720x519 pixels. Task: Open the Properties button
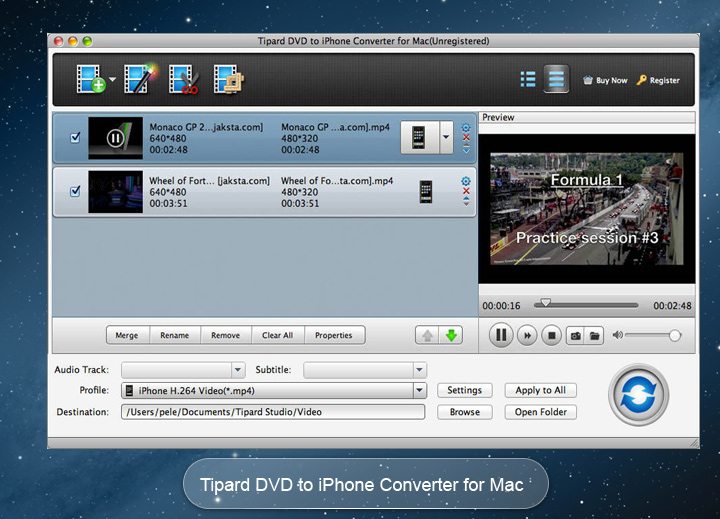(x=334, y=335)
